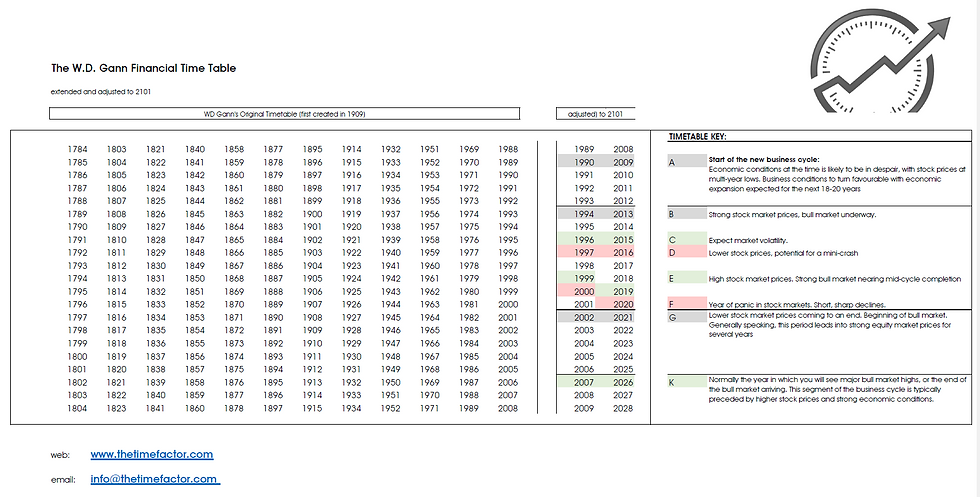Select the cell containing year 1830
The image size is (980, 497).
coord(156,266)
